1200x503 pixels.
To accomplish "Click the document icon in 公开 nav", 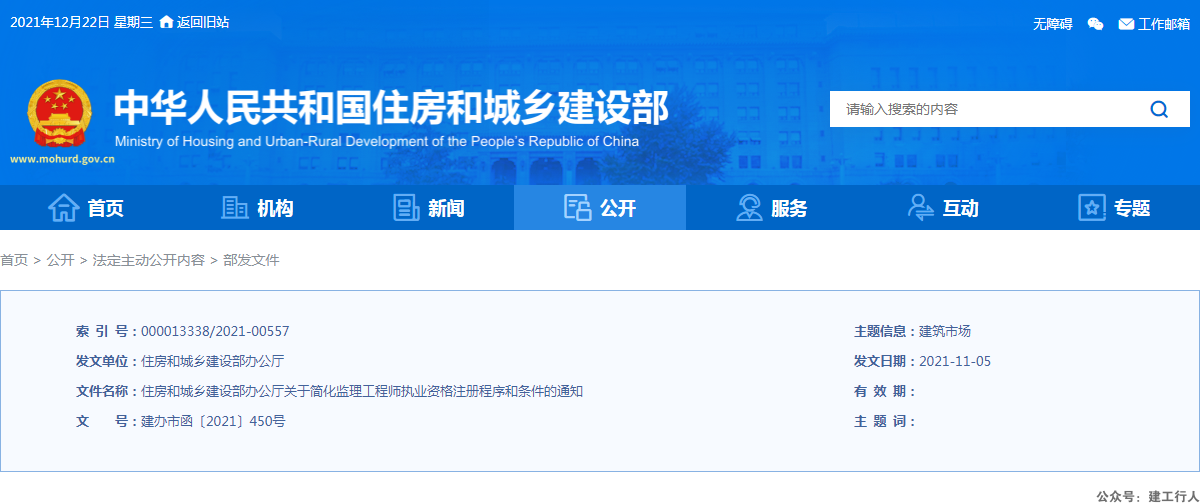I will [x=577, y=208].
